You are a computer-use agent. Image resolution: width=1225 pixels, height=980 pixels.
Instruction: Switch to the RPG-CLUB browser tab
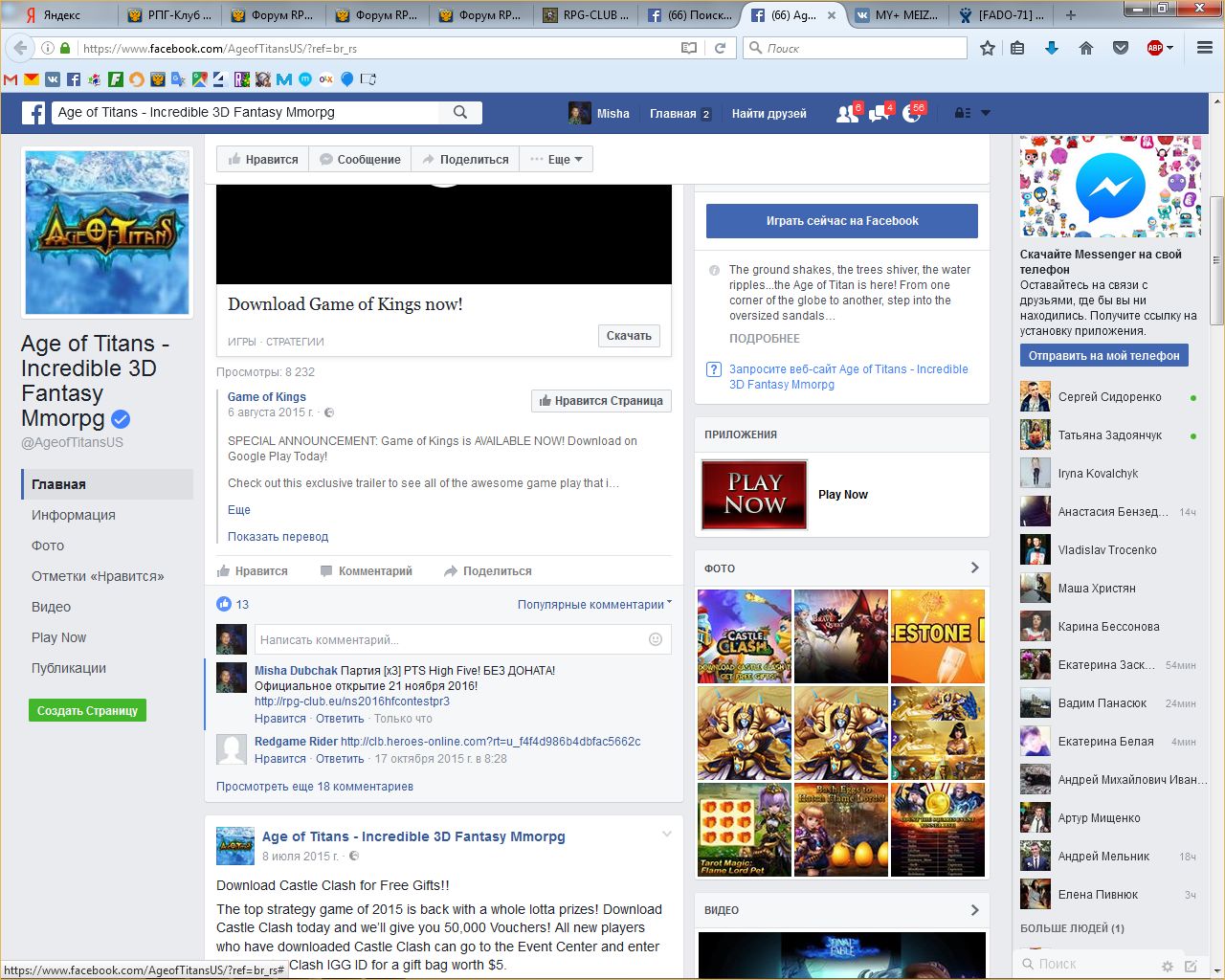click(586, 15)
